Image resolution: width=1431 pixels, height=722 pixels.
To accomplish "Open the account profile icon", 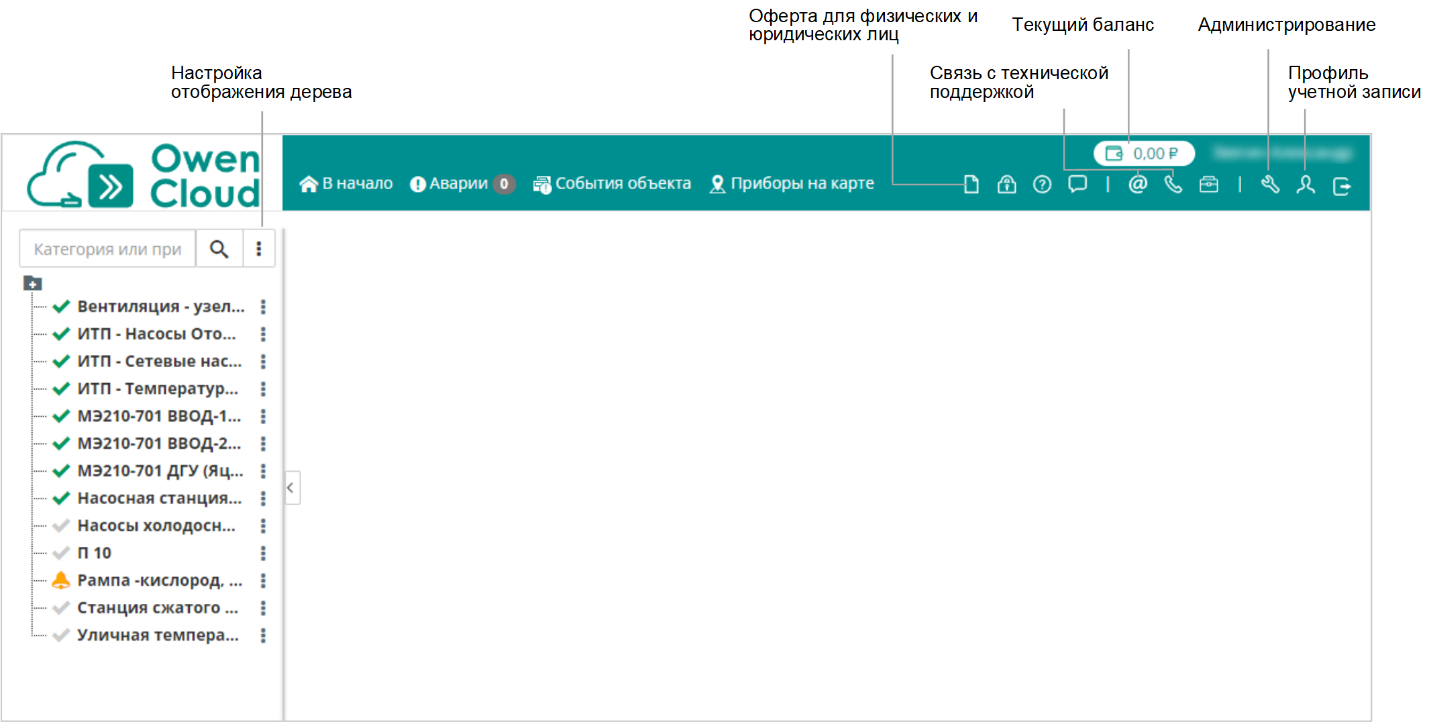I will (1305, 185).
